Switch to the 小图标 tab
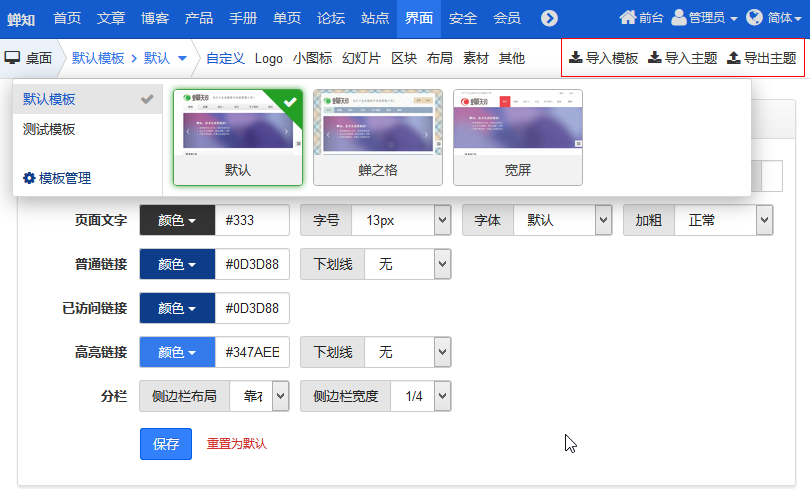The width and height of the screenshot is (810, 495). (x=313, y=58)
